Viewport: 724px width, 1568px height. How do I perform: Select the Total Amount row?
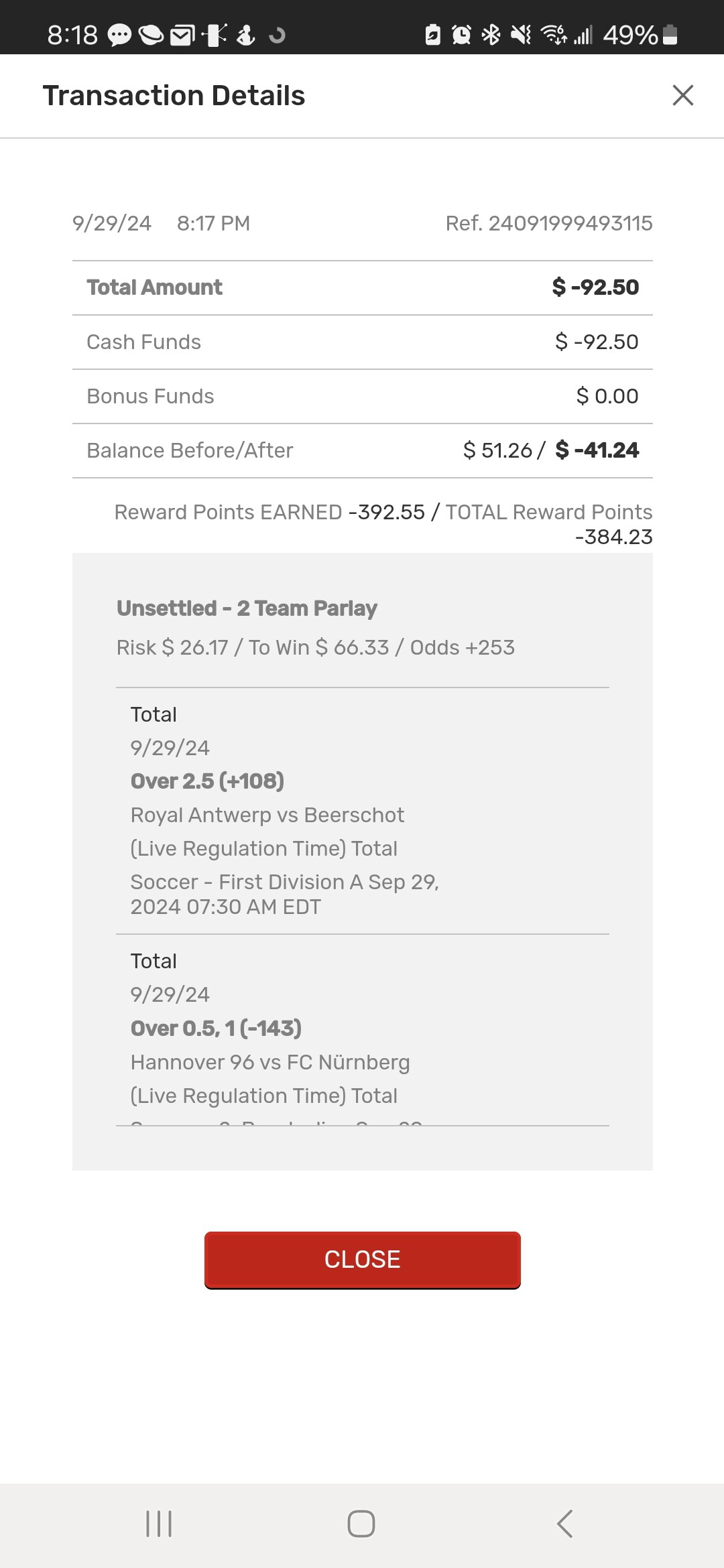point(362,287)
